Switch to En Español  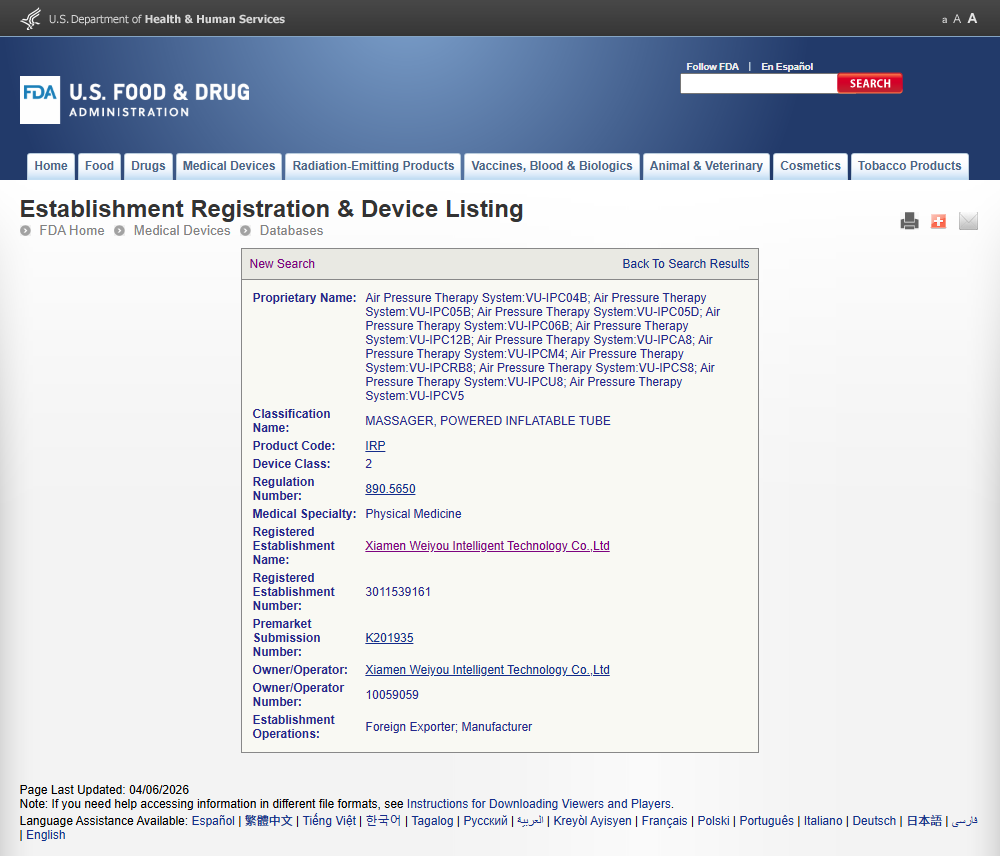click(x=787, y=66)
